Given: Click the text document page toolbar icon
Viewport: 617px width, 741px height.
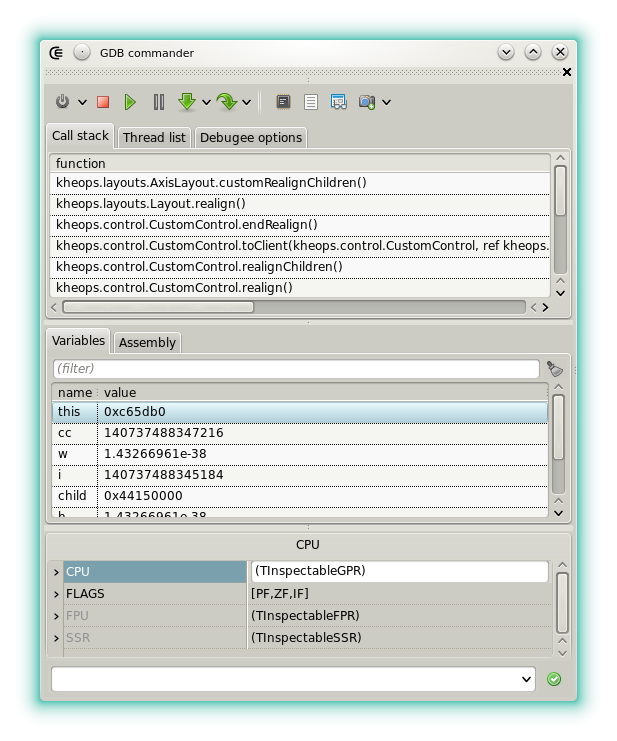Looking at the screenshot, I should [x=311, y=102].
